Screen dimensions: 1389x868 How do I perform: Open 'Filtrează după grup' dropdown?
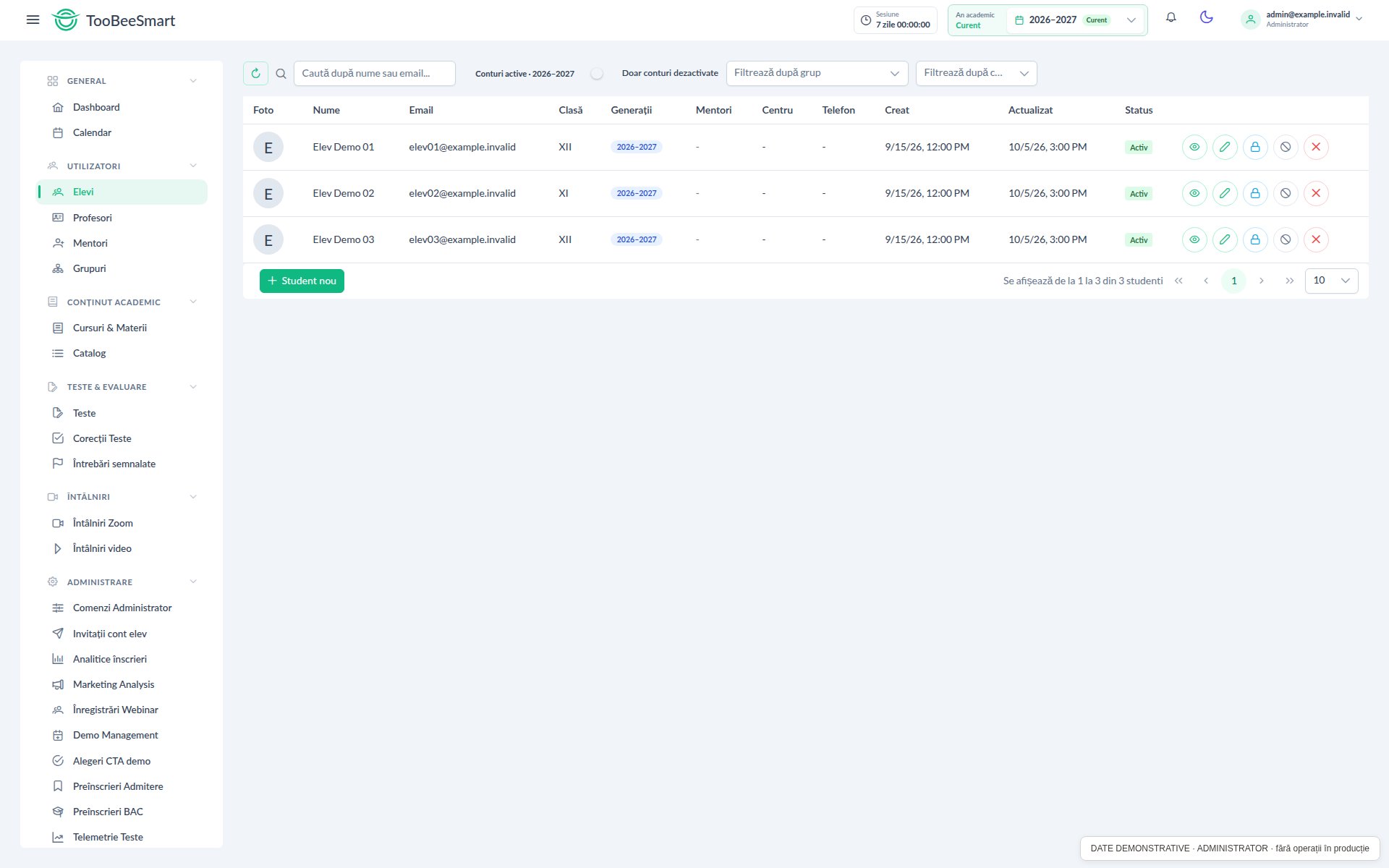(x=817, y=73)
